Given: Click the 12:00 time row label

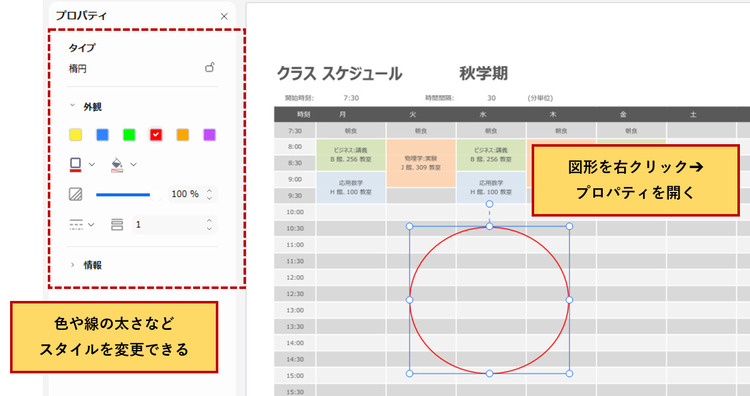Looking at the screenshot, I should click(x=295, y=277).
